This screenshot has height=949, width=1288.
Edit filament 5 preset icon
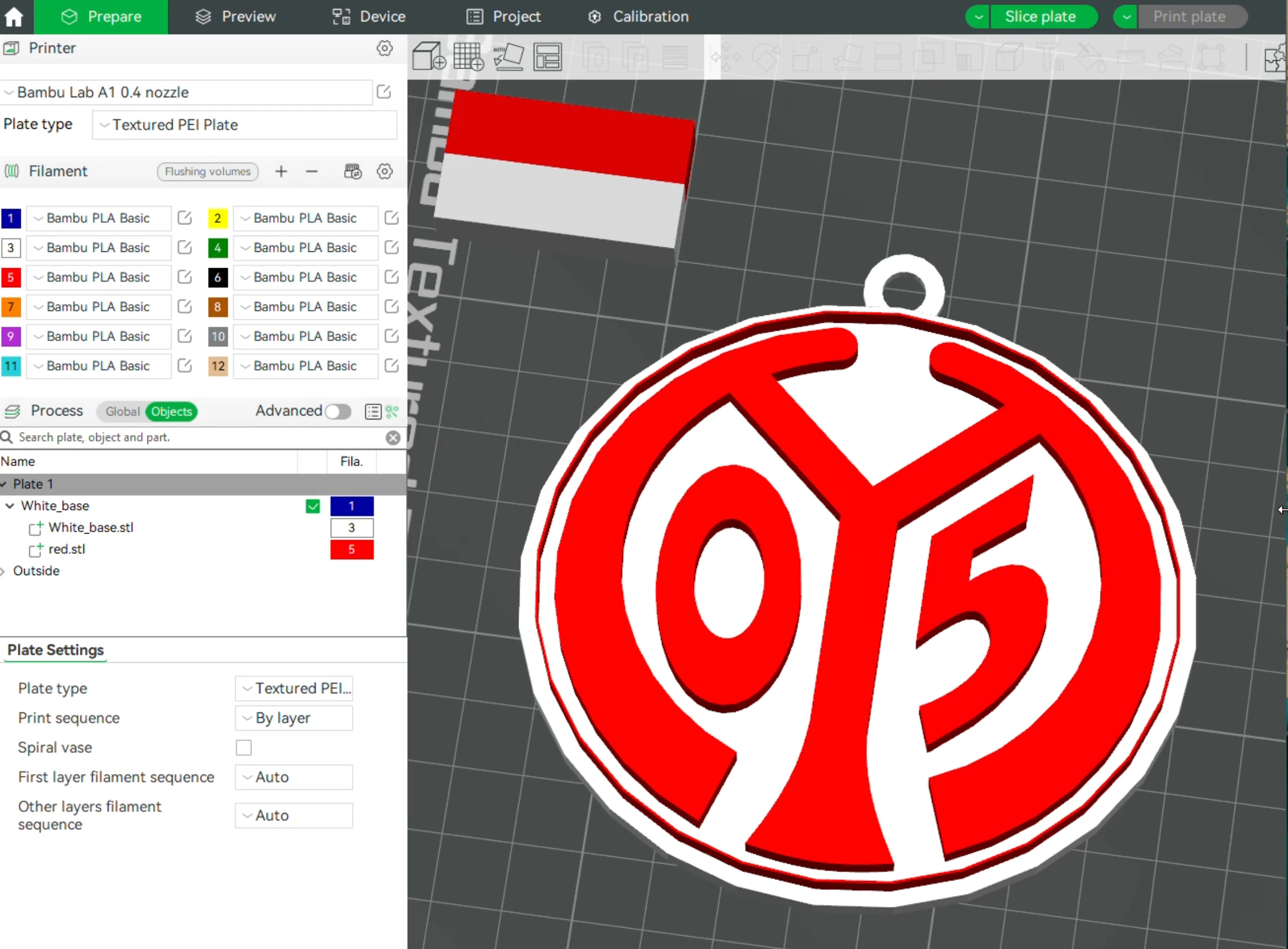click(184, 278)
